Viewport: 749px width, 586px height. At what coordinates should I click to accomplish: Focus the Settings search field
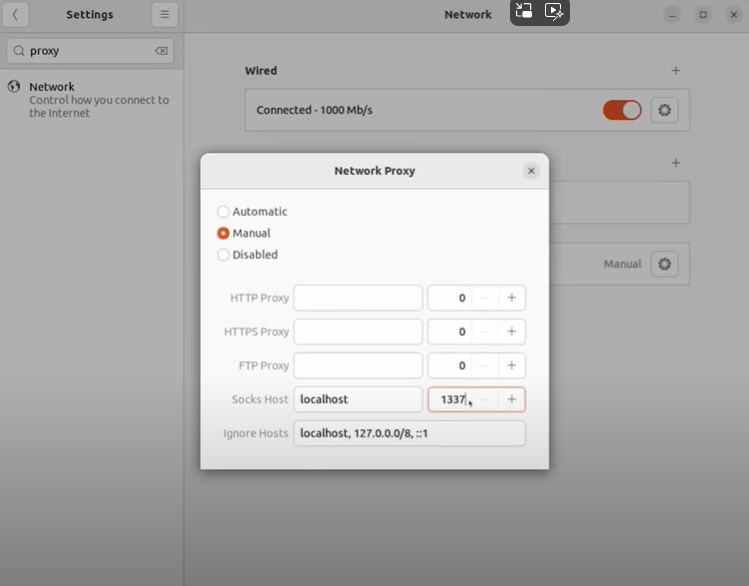[x=90, y=51]
